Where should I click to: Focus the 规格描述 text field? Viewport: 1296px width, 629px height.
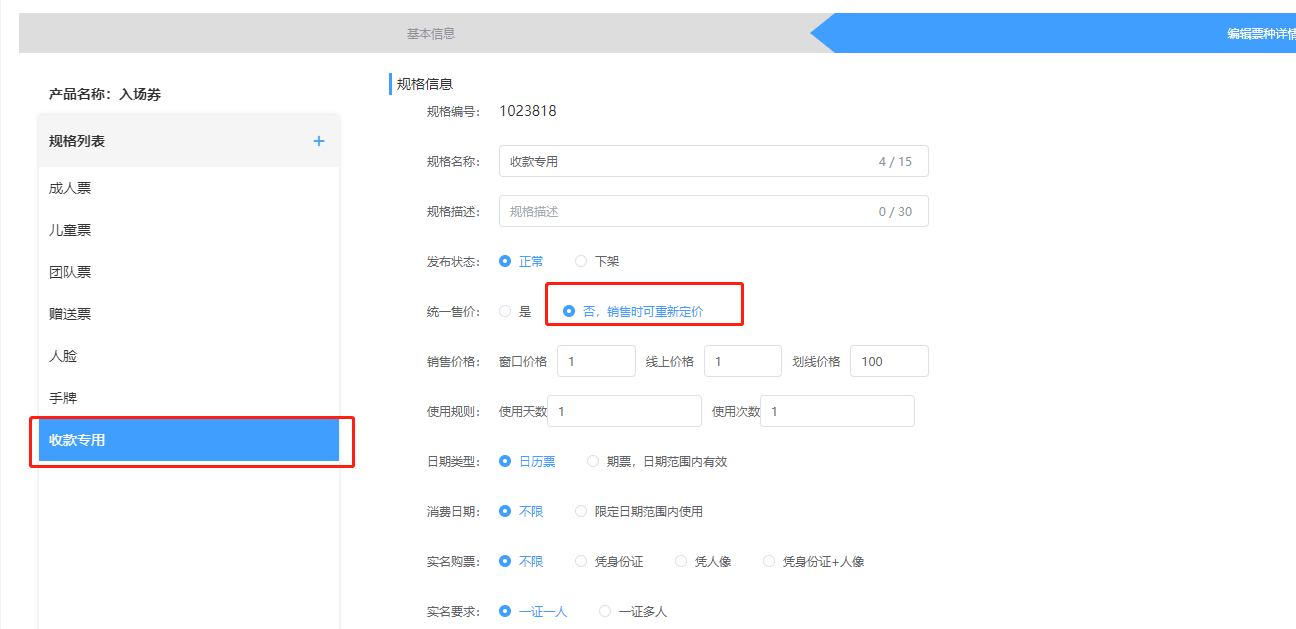point(685,211)
